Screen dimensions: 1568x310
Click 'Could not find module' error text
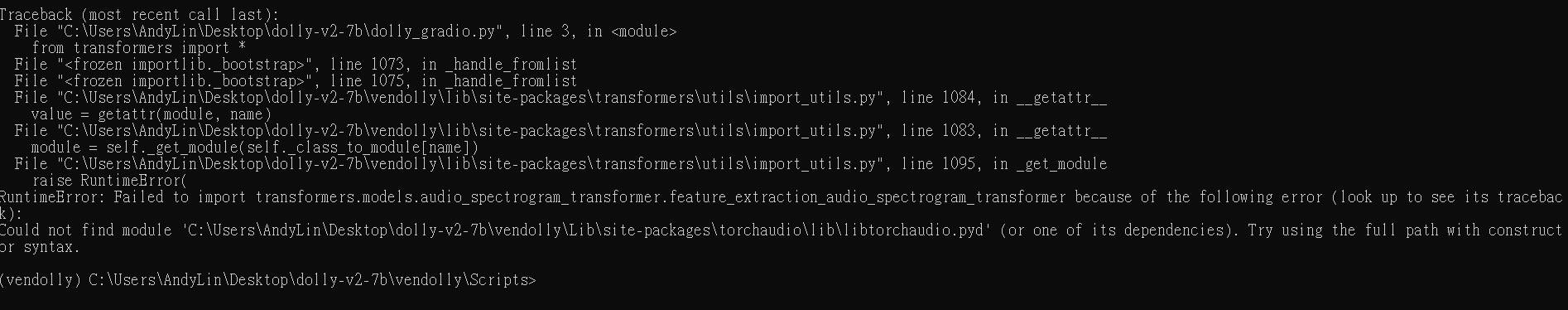[86, 230]
